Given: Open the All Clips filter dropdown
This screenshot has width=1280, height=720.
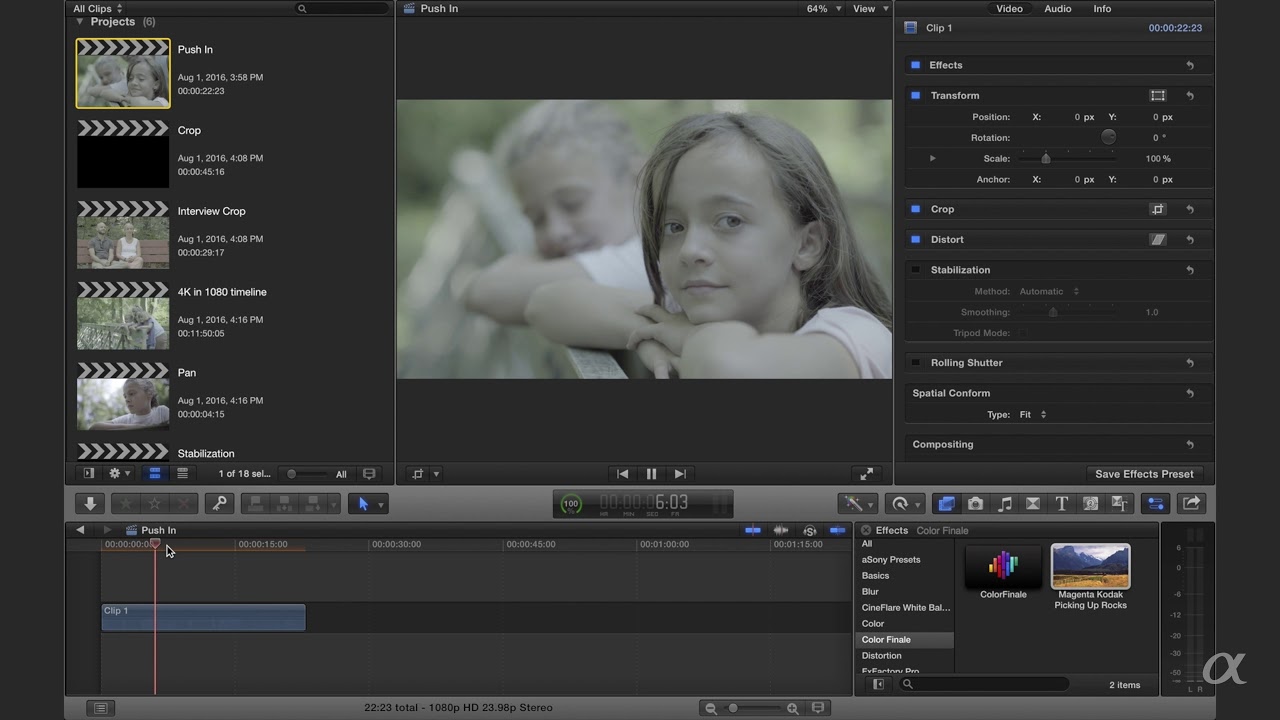Looking at the screenshot, I should click(98, 8).
